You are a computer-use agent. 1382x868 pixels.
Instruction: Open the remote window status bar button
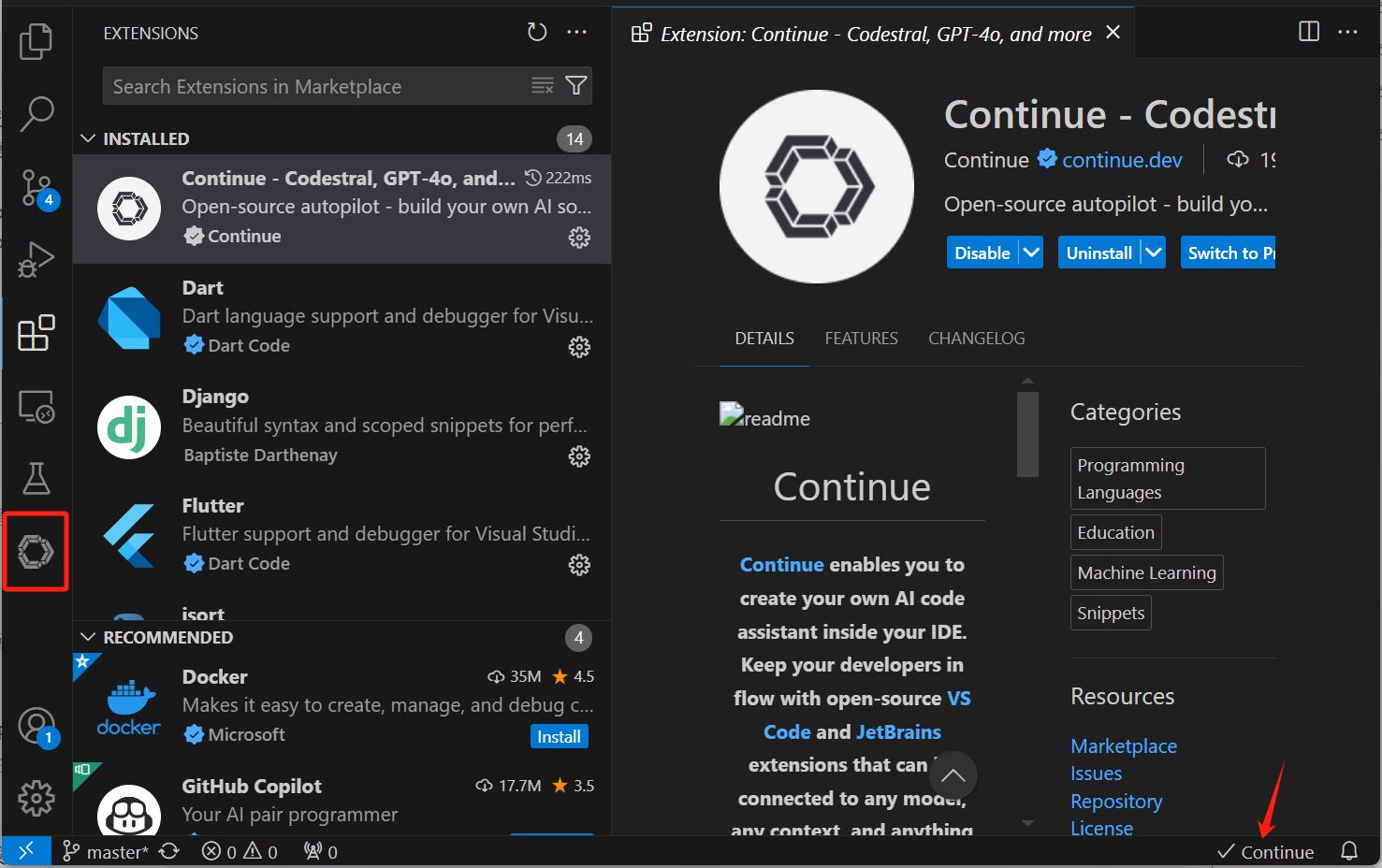coord(26,851)
